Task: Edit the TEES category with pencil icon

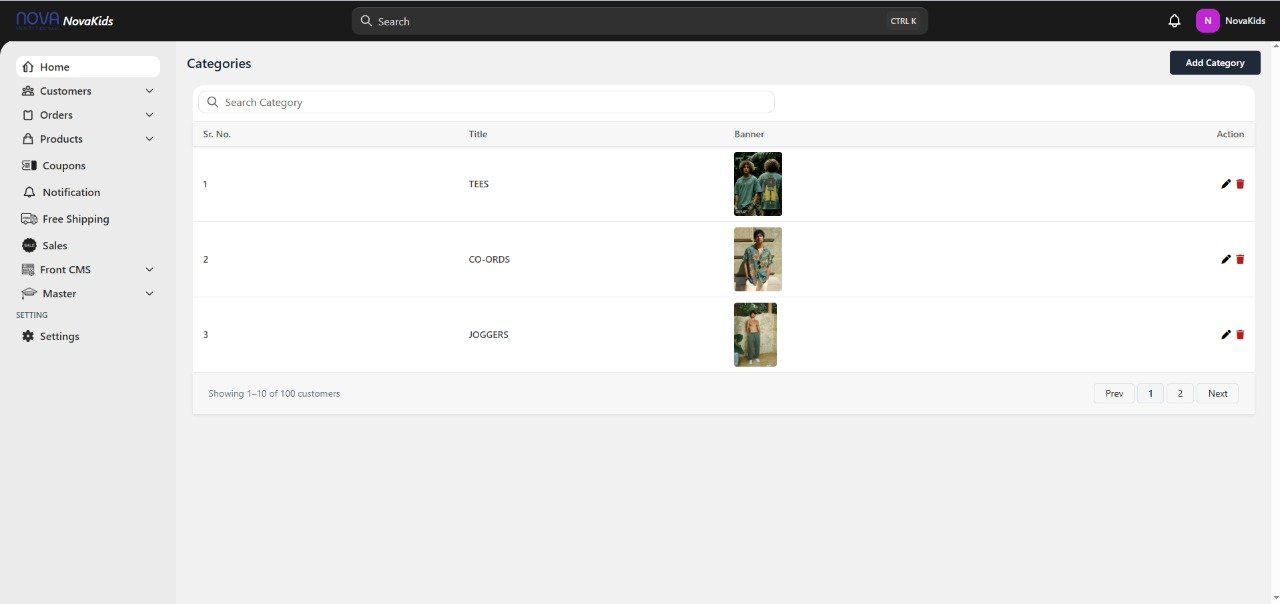Action: pos(1226,184)
